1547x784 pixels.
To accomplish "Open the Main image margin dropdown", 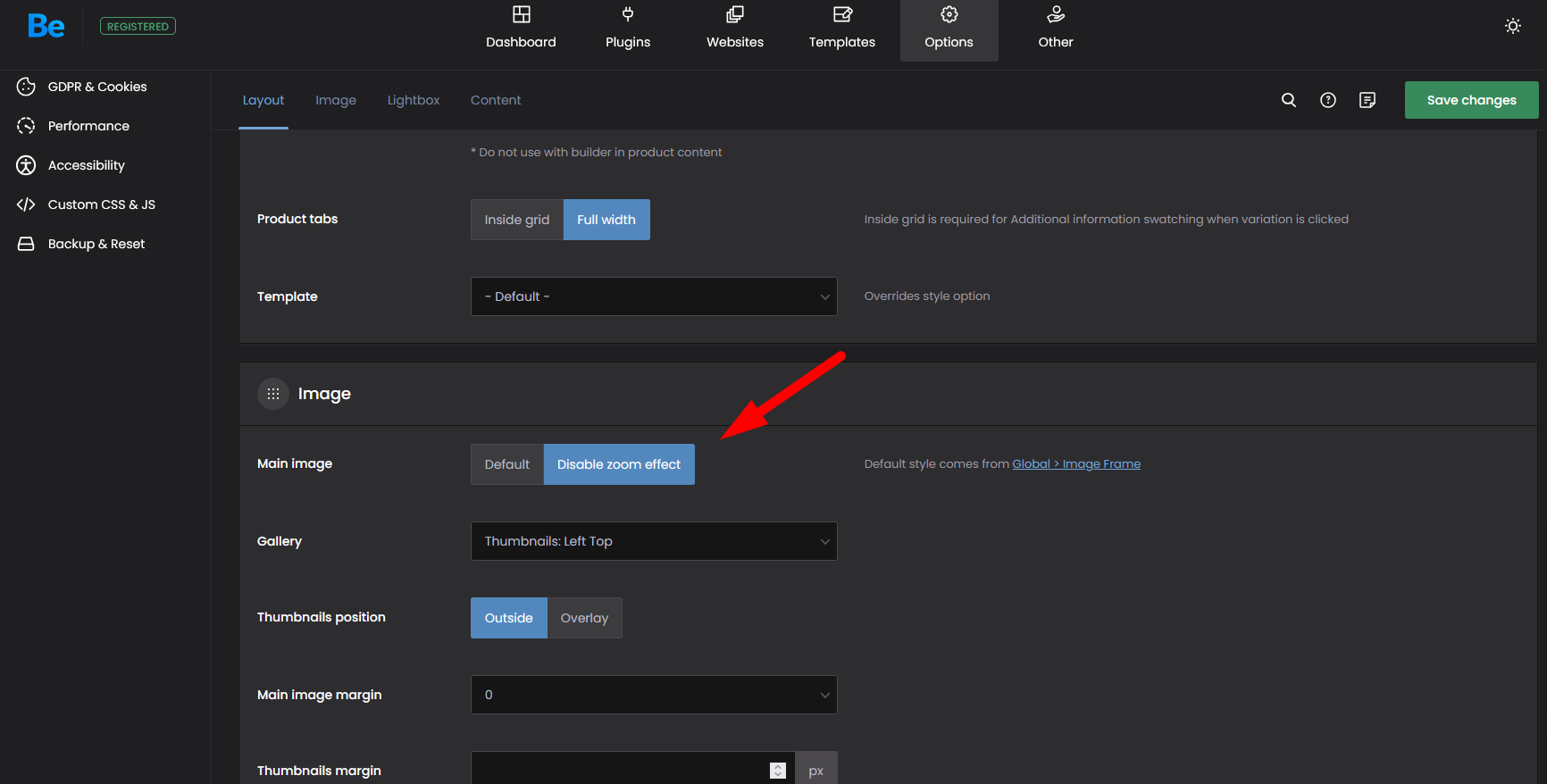I will pyautogui.click(x=654, y=695).
